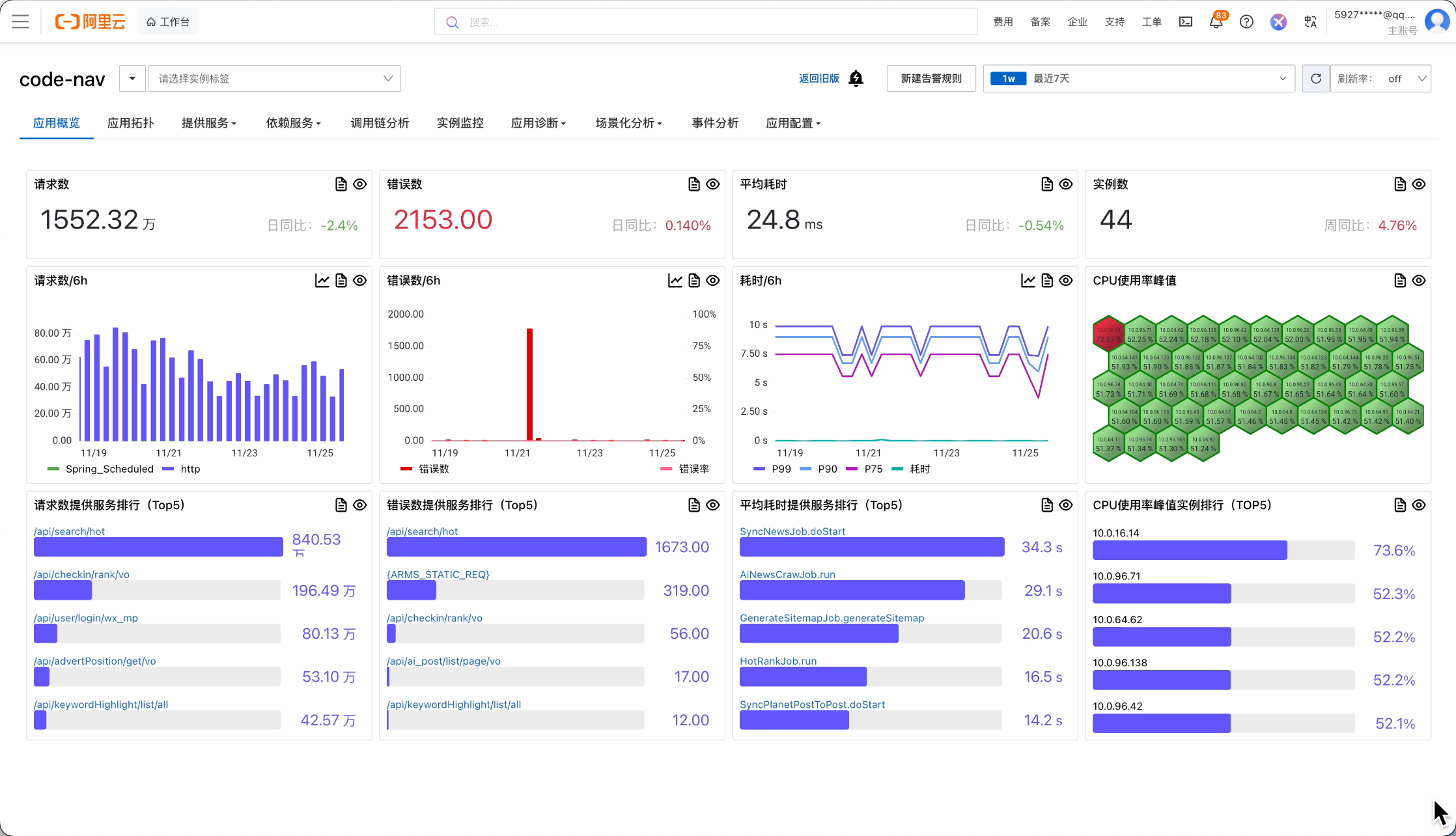The width and height of the screenshot is (1456, 836).
Task: Expand the 最近7天 time range selector
Action: tap(1138, 78)
